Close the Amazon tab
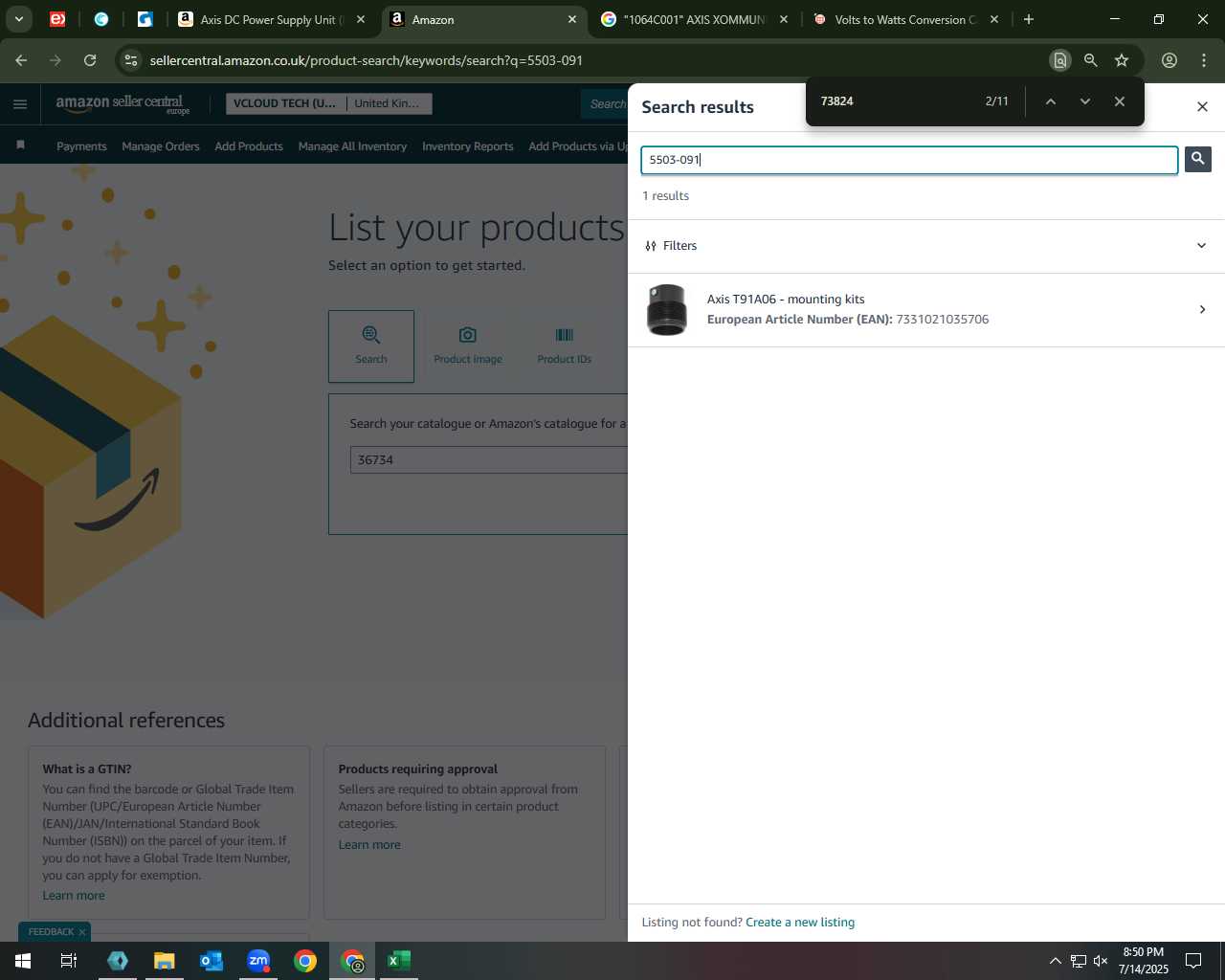This screenshot has width=1225, height=980. (572, 19)
